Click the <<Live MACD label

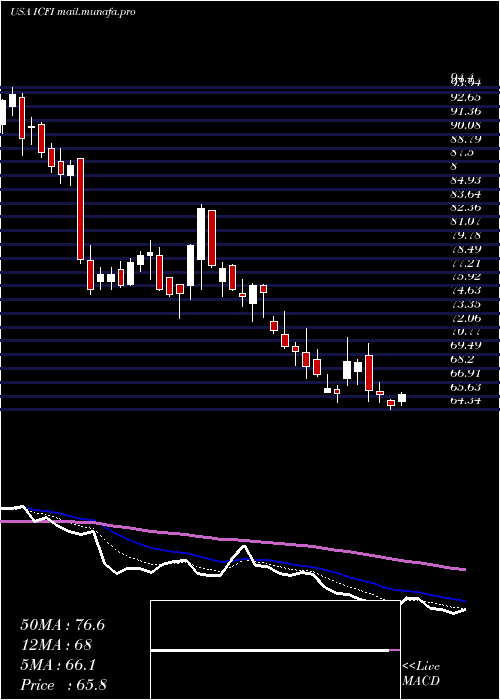click(421, 674)
